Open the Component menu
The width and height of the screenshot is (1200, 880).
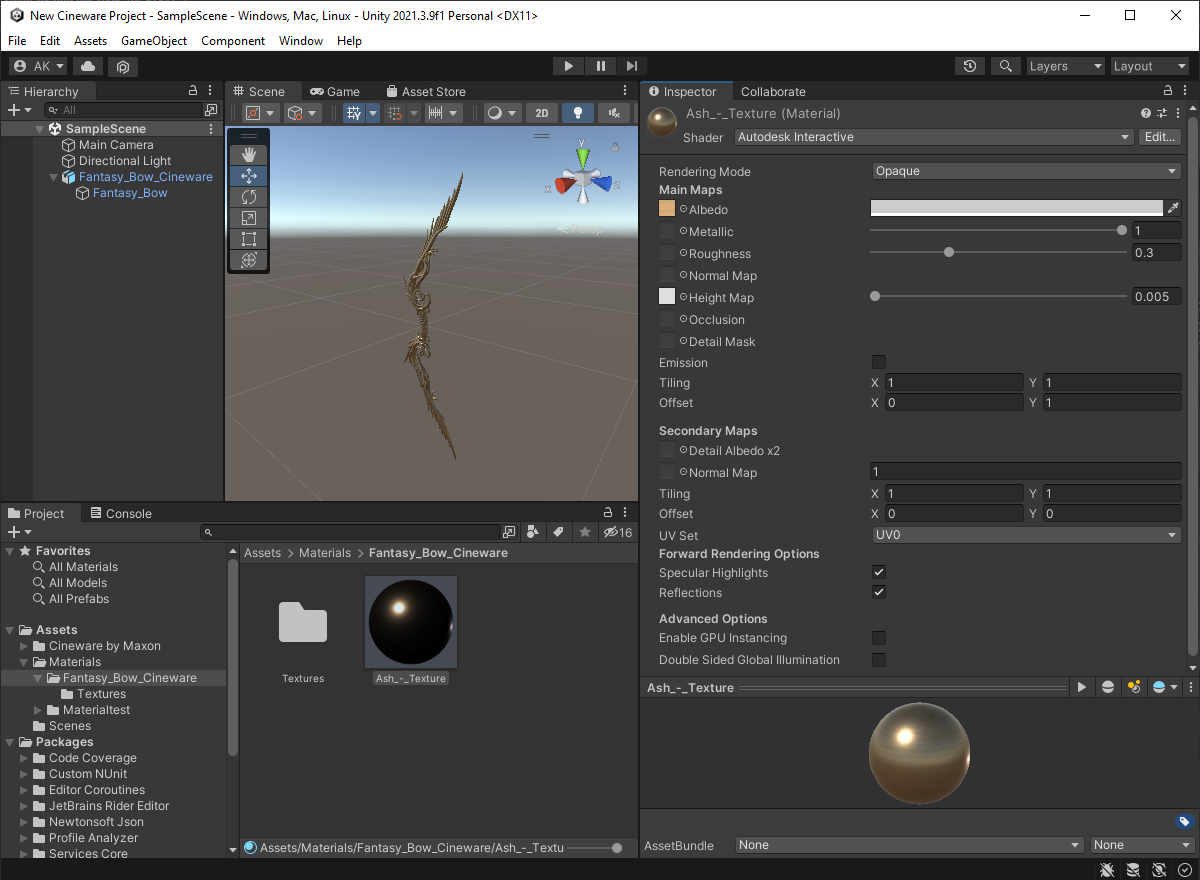(233, 41)
